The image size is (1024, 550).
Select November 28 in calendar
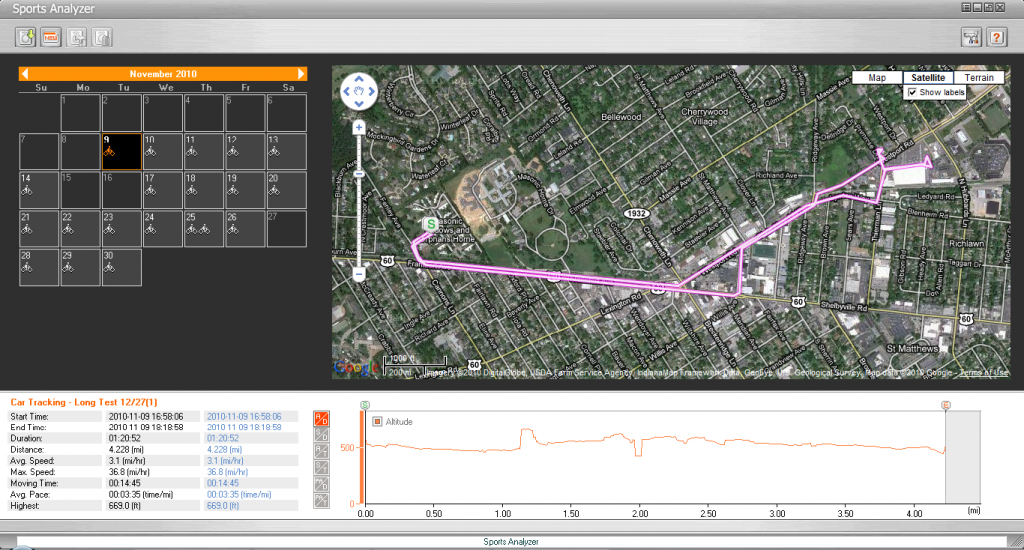[x=39, y=267]
